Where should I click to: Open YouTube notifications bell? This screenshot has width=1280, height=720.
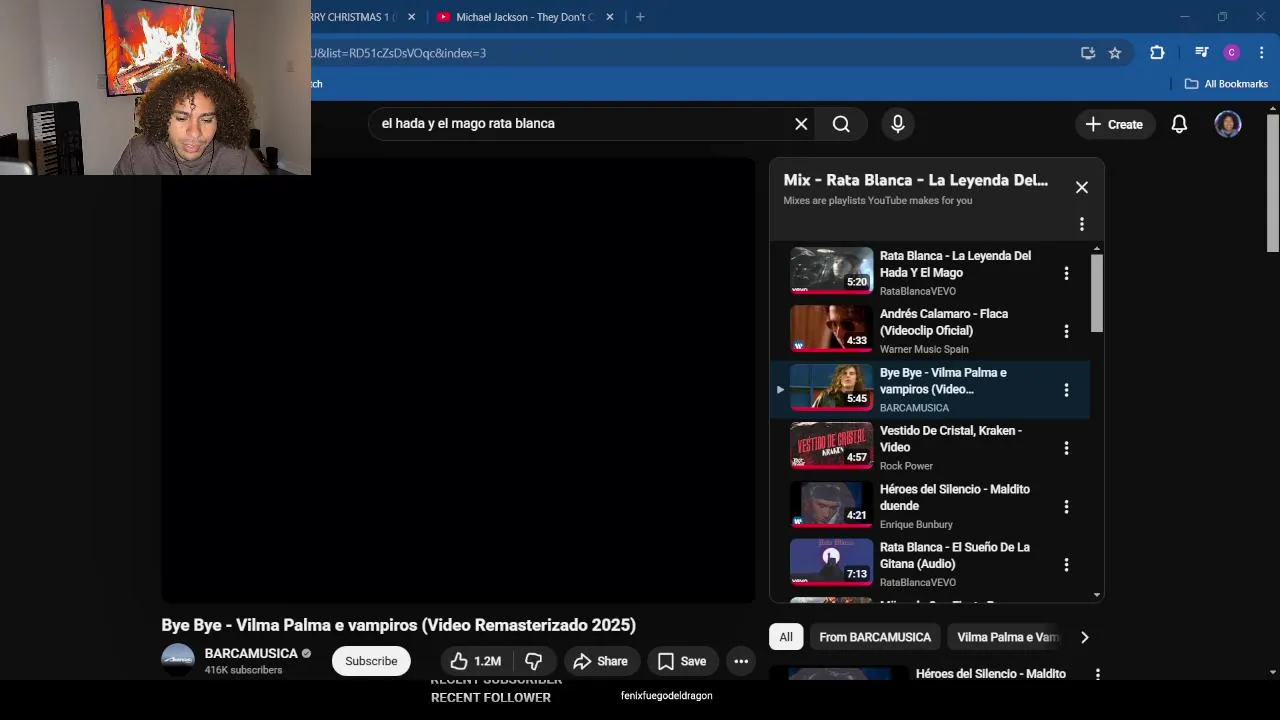[1179, 124]
